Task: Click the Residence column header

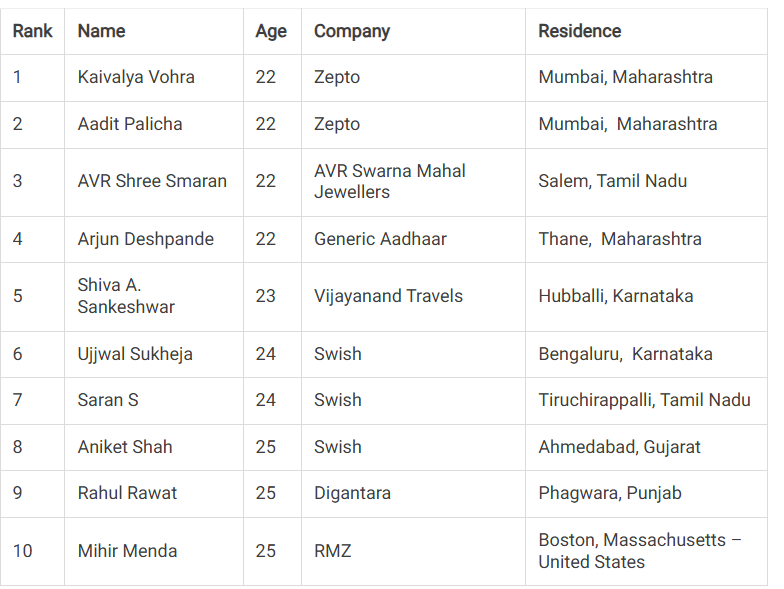Action: 580,31
